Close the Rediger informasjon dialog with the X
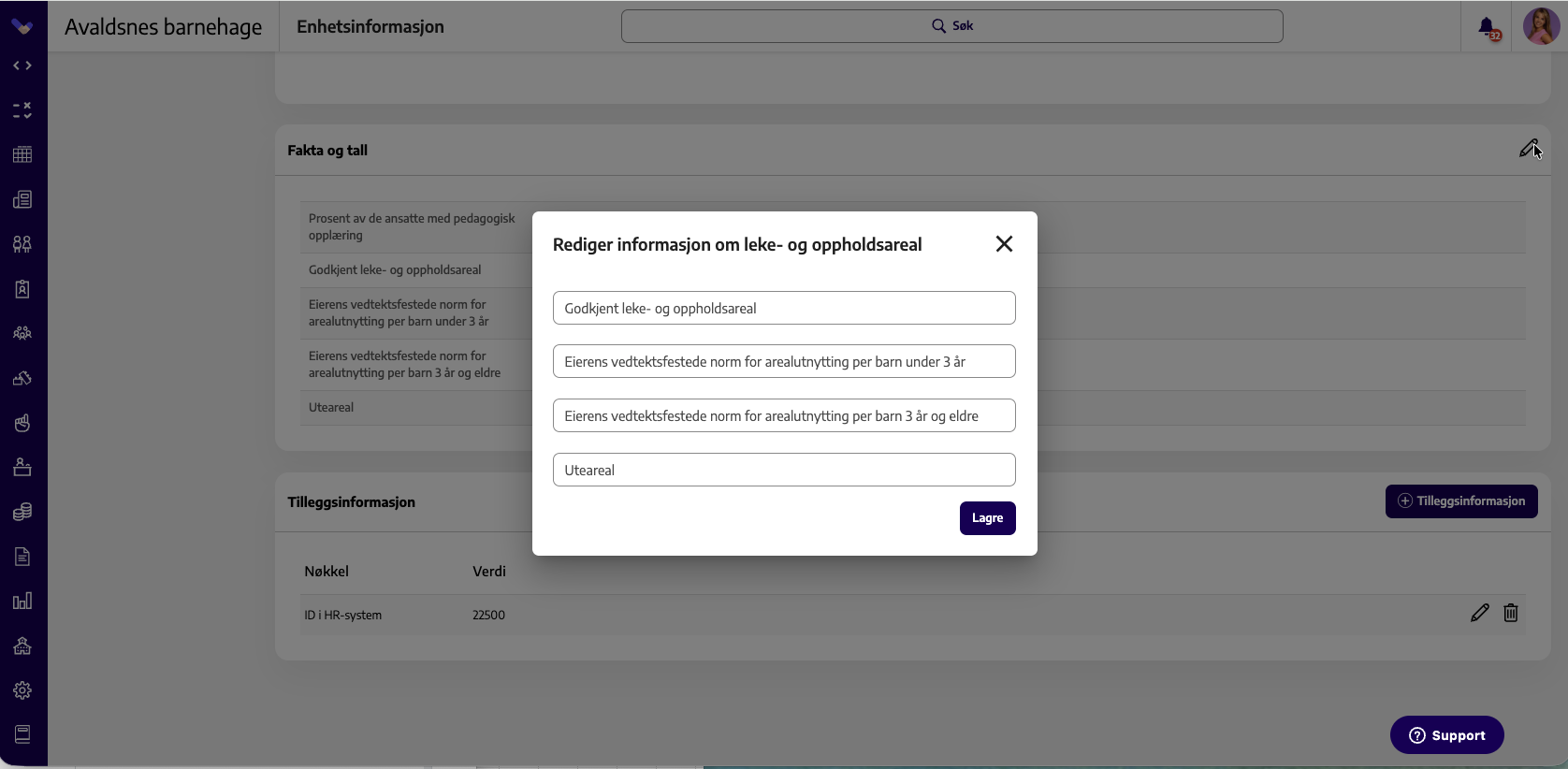1568x769 pixels. tap(1004, 244)
